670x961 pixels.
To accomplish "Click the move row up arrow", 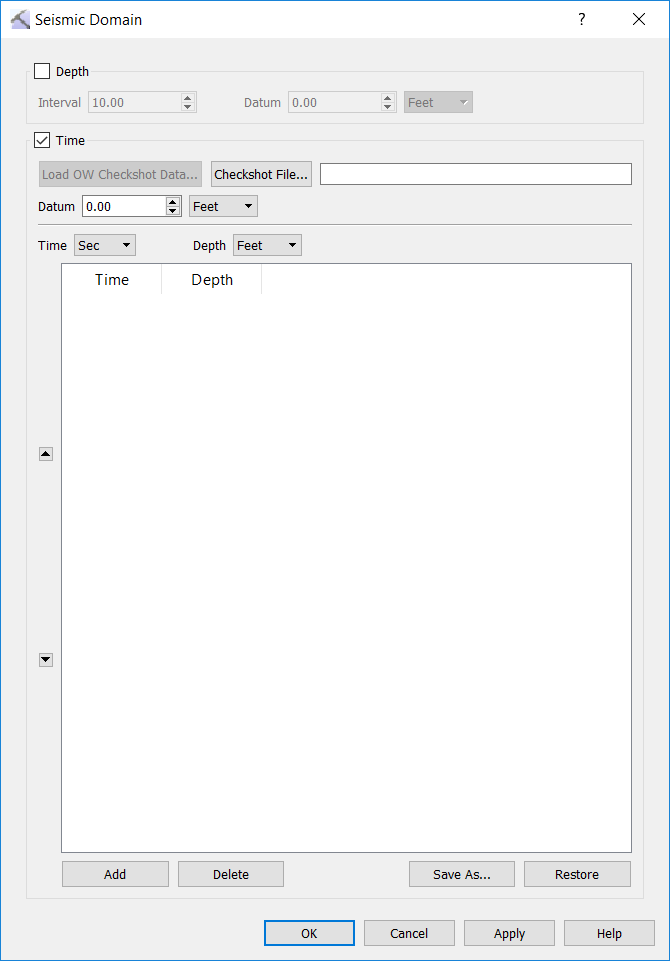I will pos(45,454).
